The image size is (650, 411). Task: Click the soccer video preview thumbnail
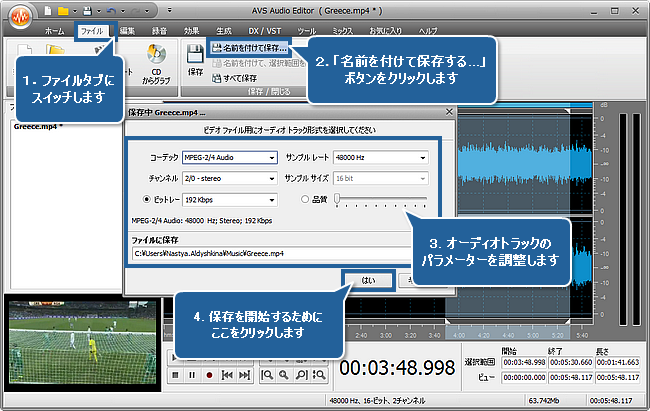(82, 342)
